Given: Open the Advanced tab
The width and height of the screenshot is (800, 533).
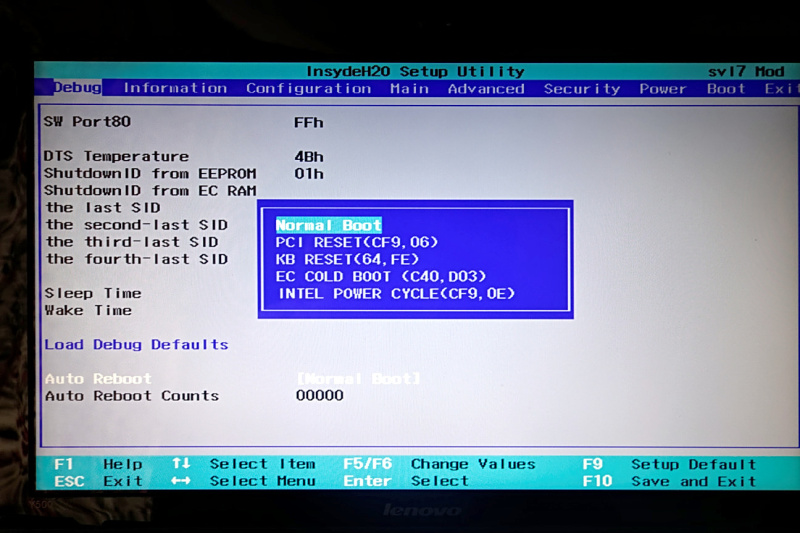Looking at the screenshot, I should click(x=486, y=89).
